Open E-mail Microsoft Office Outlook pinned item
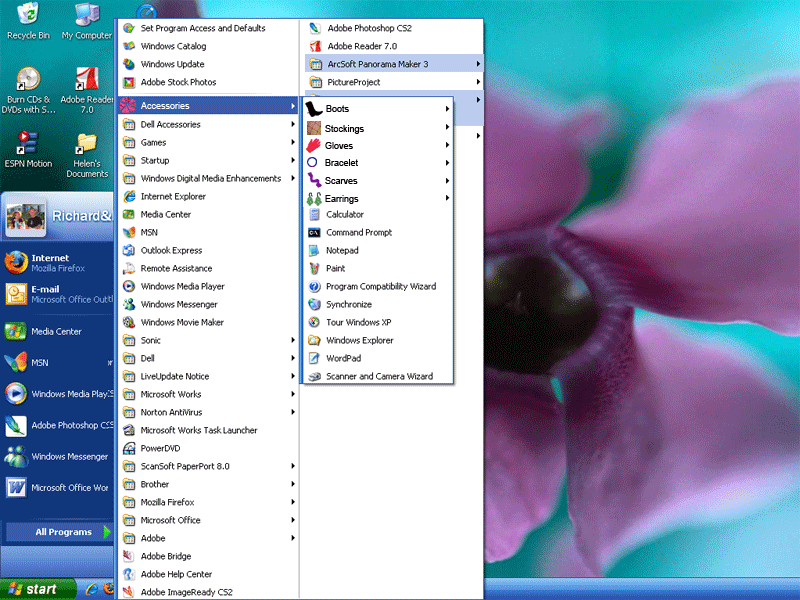 coord(58,294)
